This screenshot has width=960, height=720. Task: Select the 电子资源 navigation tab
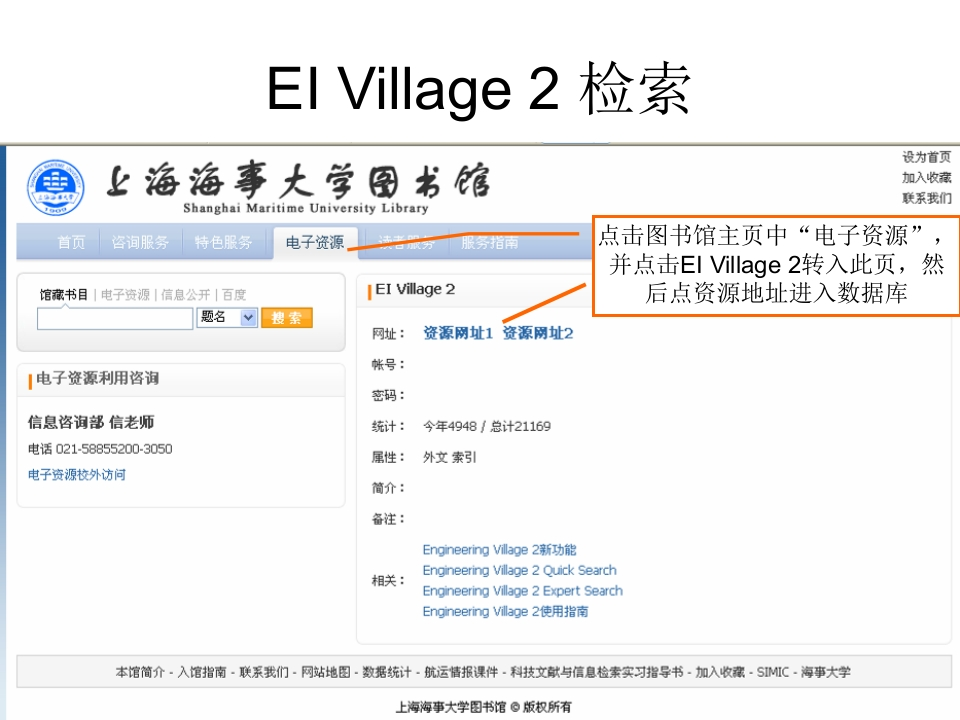coord(314,242)
